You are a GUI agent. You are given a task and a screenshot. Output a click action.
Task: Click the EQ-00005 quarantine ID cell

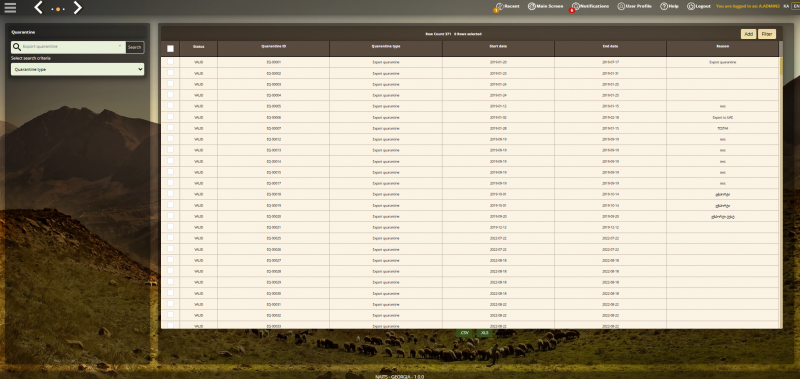[x=273, y=106]
